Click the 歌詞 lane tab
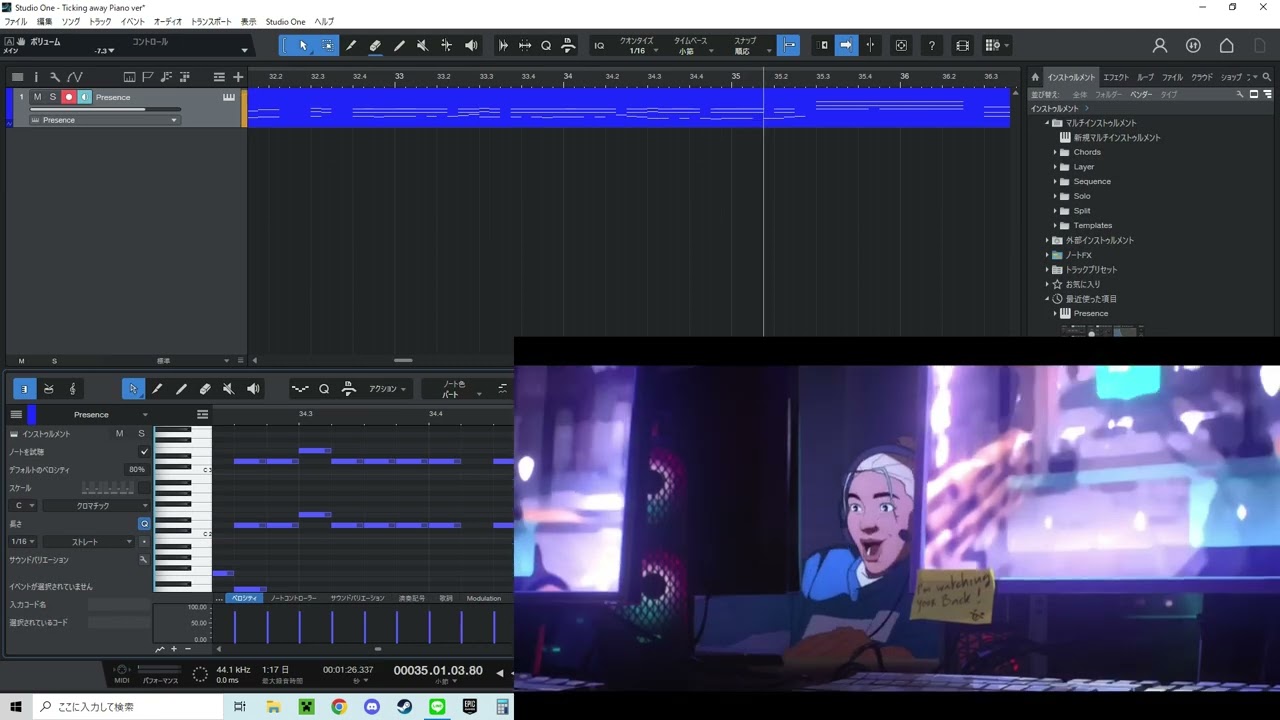 point(446,598)
